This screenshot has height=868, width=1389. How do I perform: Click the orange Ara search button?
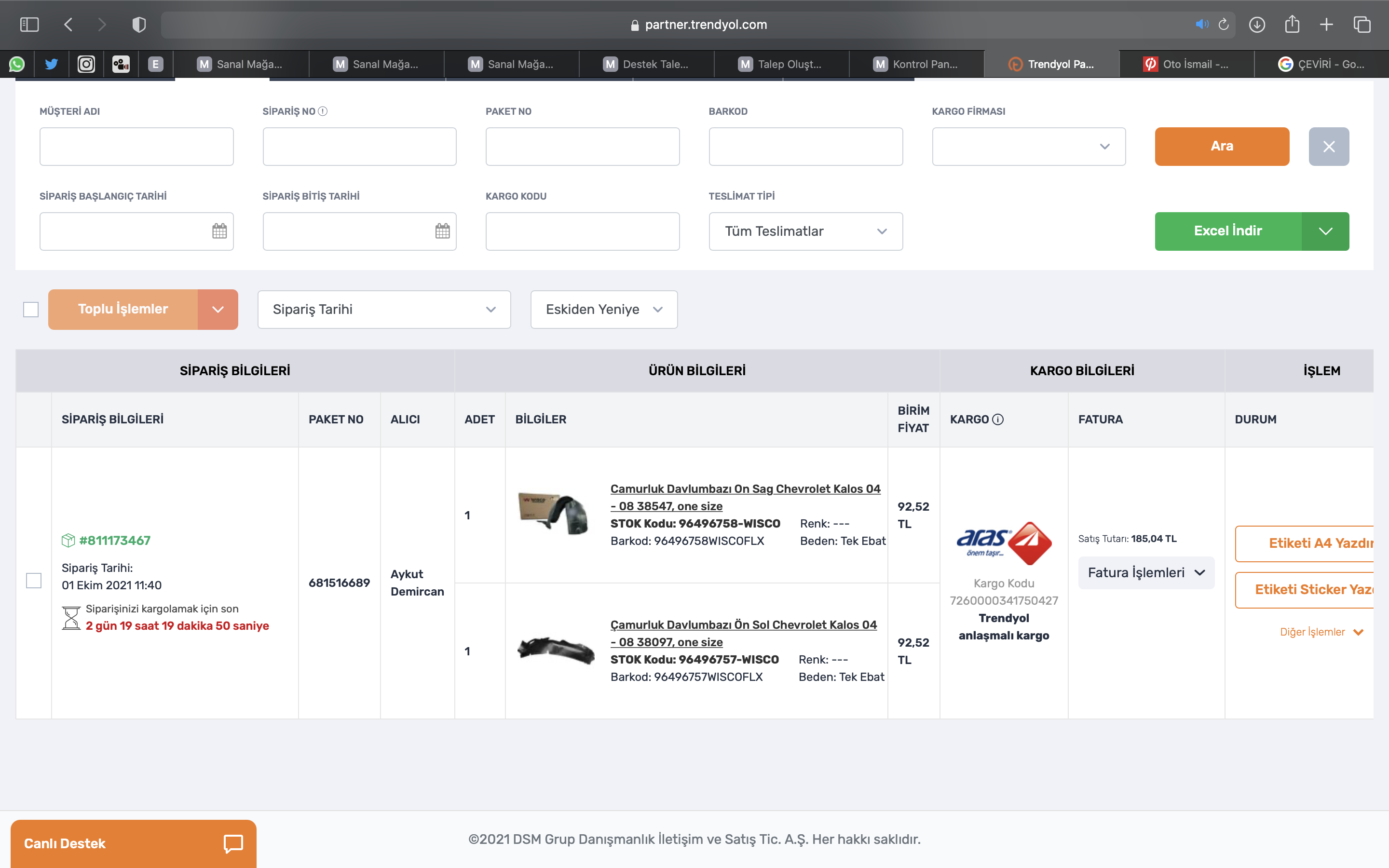click(x=1221, y=147)
